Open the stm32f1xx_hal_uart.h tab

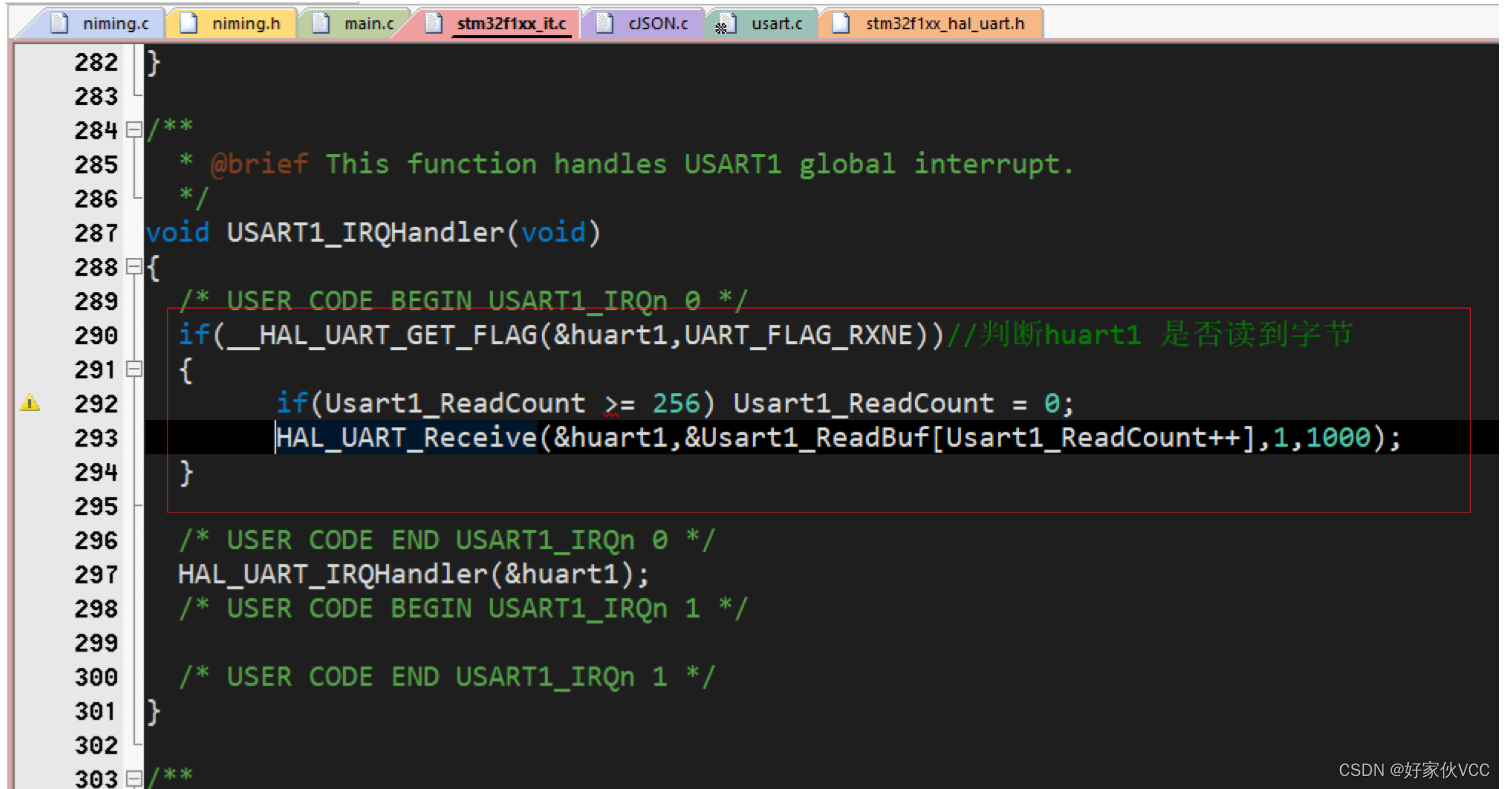(930, 23)
